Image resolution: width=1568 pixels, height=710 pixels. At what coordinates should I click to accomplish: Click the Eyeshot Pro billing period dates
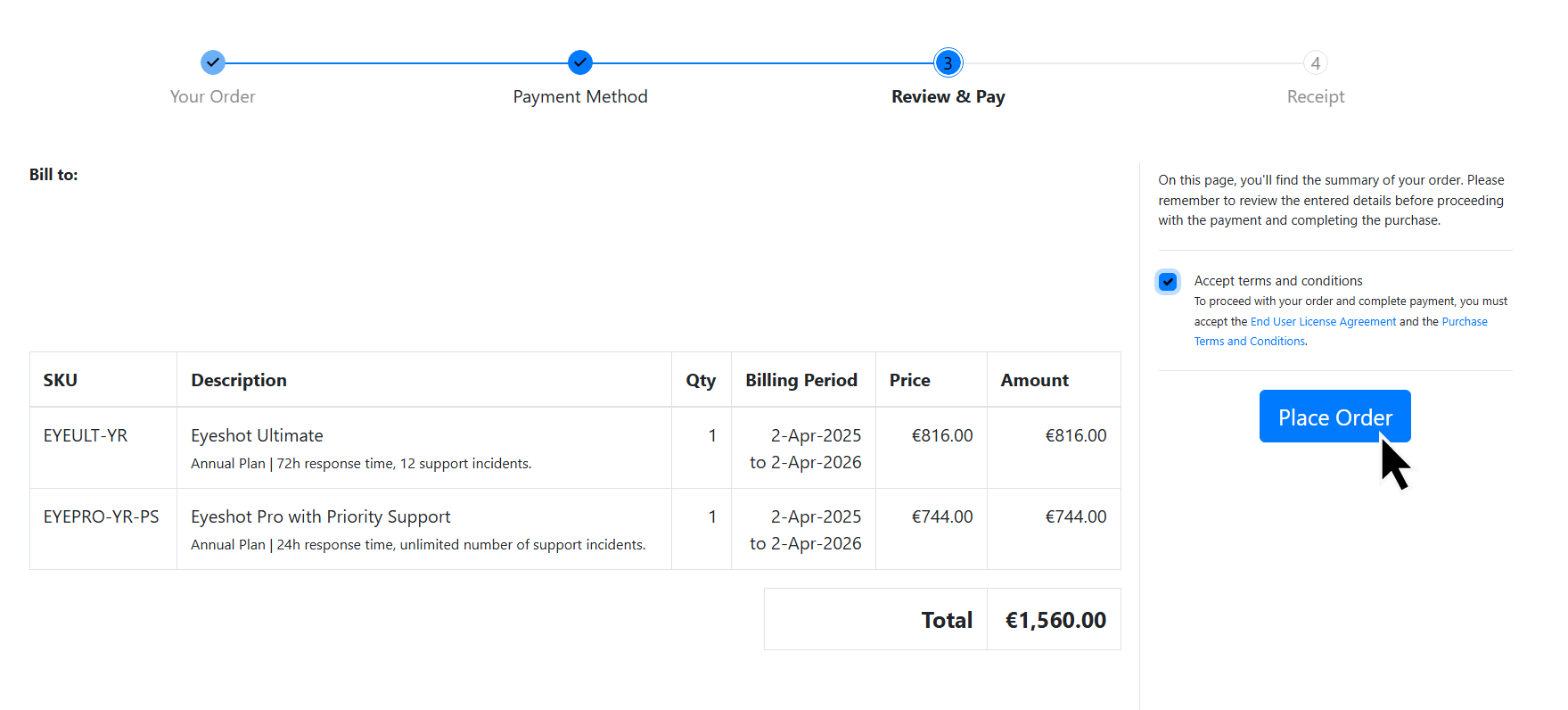point(806,530)
